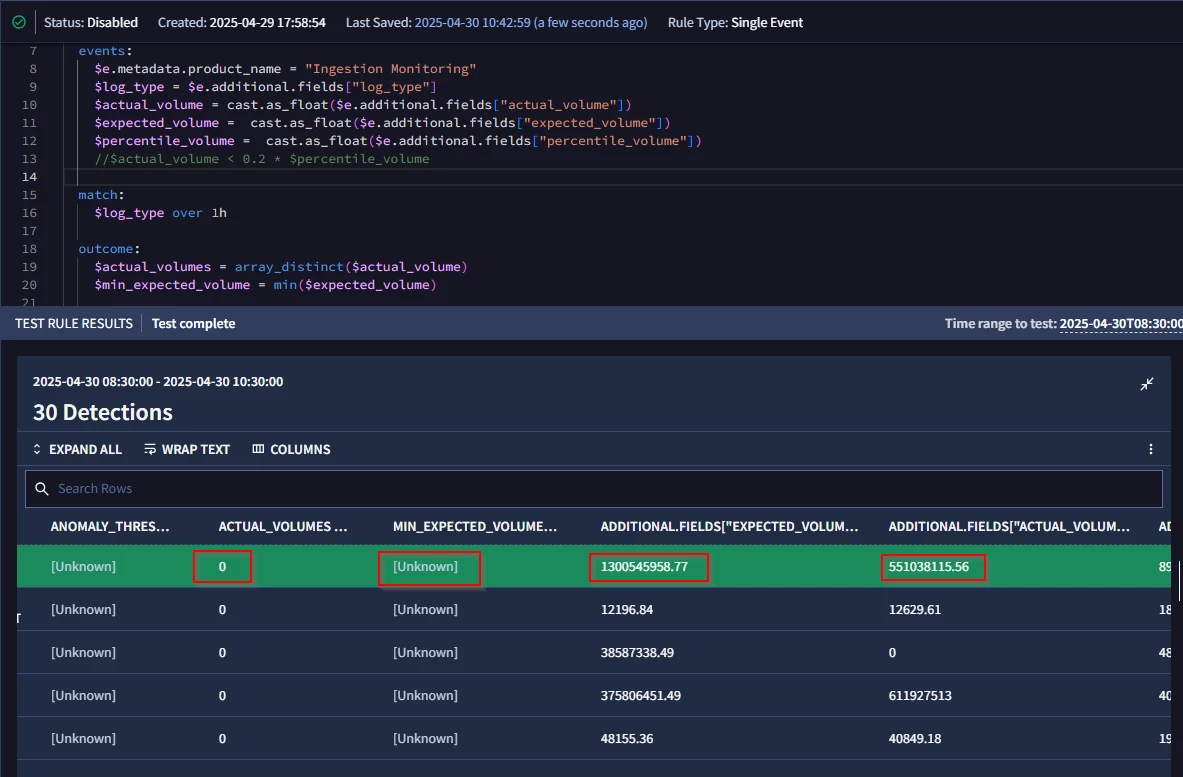Sort by ANOMALY_THRES... column header
Image resolution: width=1183 pixels, height=777 pixels.
[x=110, y=527]
